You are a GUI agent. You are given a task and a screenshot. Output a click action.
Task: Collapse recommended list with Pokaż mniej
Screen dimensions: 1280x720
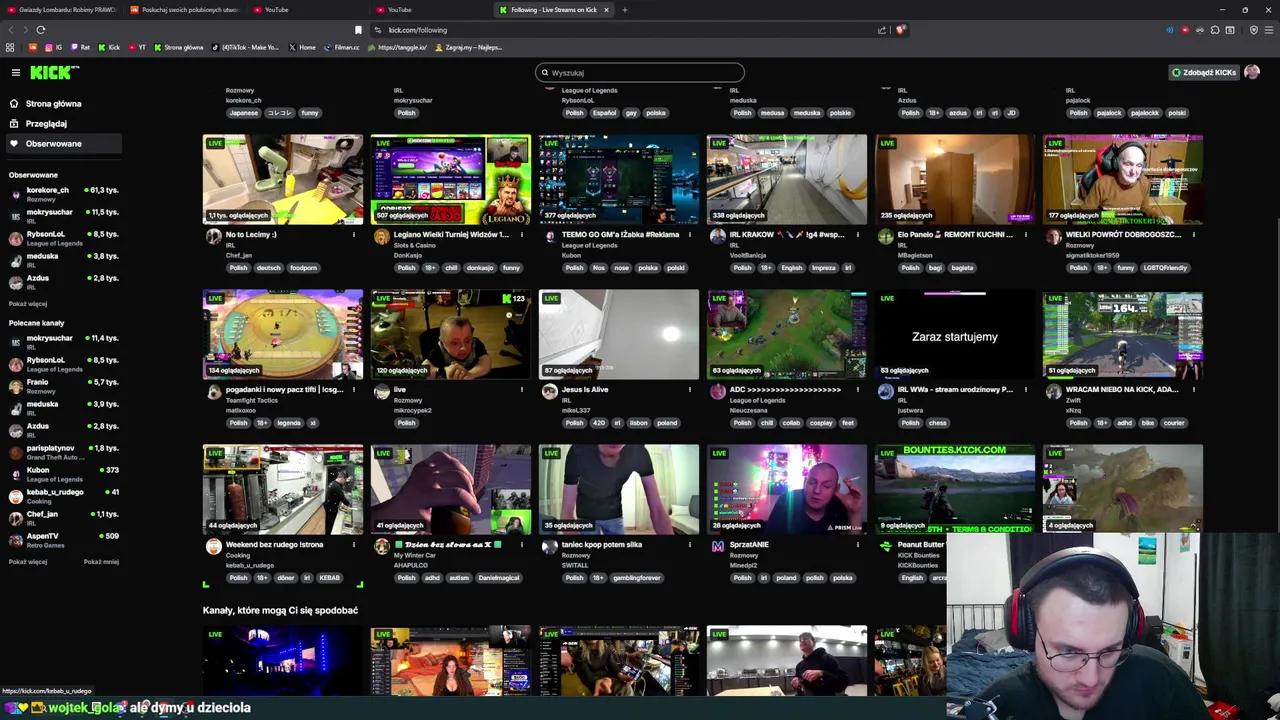click(x=101, y=561)
